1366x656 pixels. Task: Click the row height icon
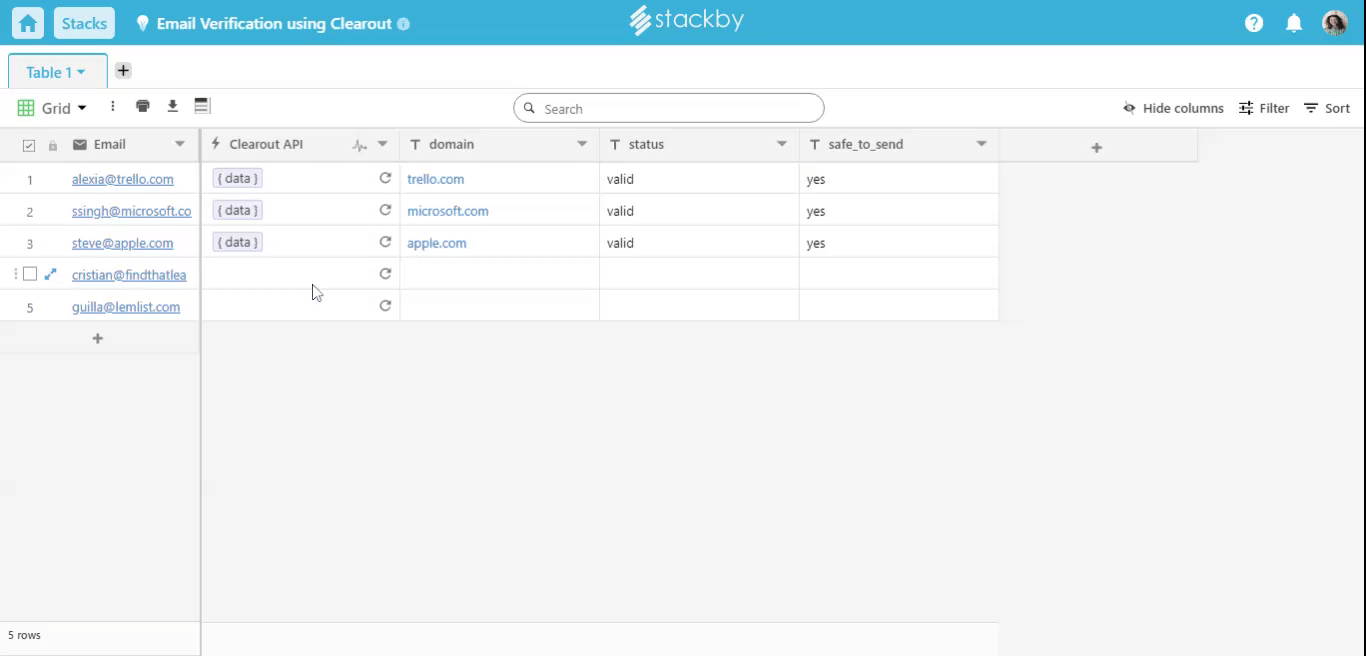pos(202,106)
